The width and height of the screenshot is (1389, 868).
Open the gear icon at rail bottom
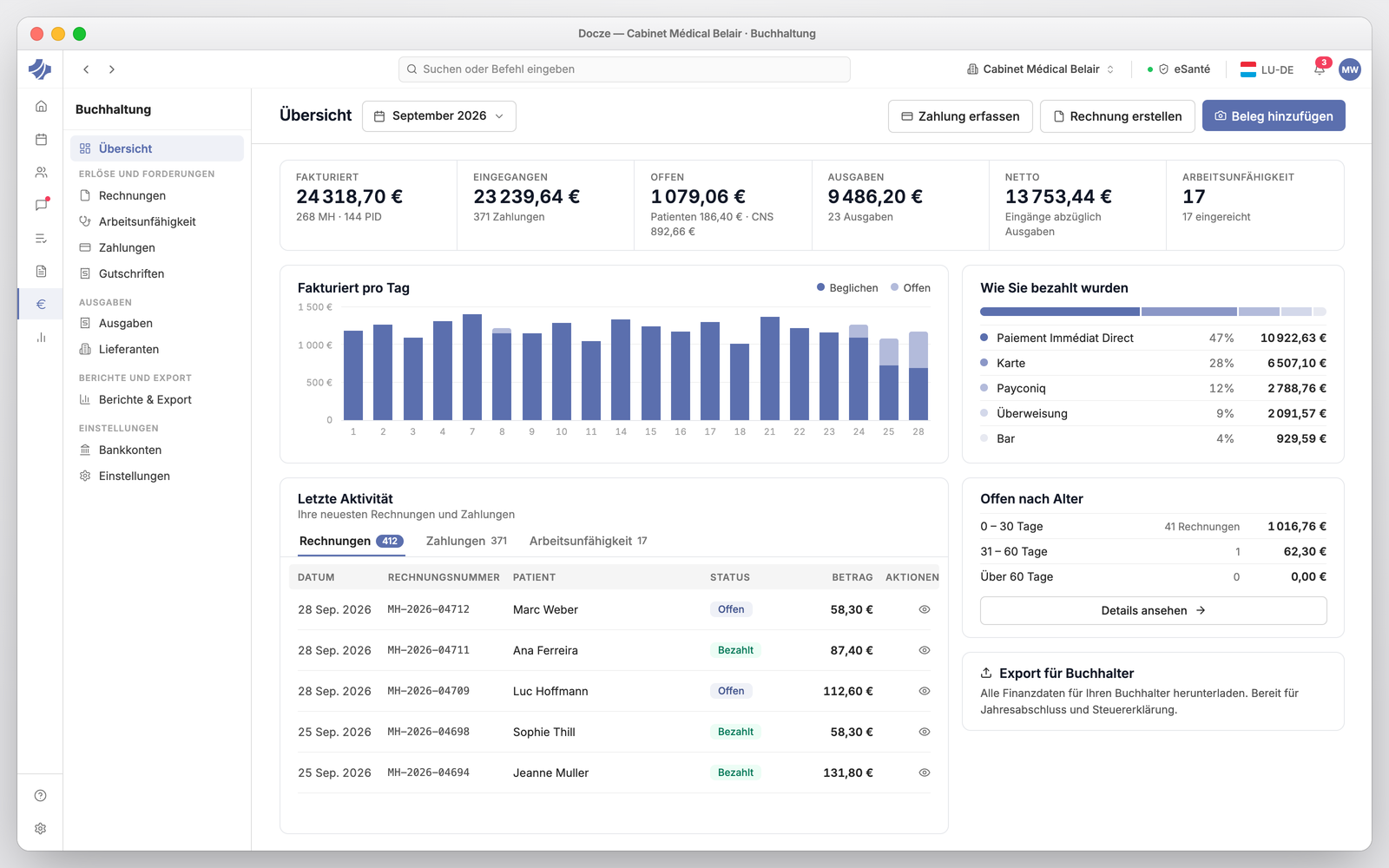(x=41, y=829)
